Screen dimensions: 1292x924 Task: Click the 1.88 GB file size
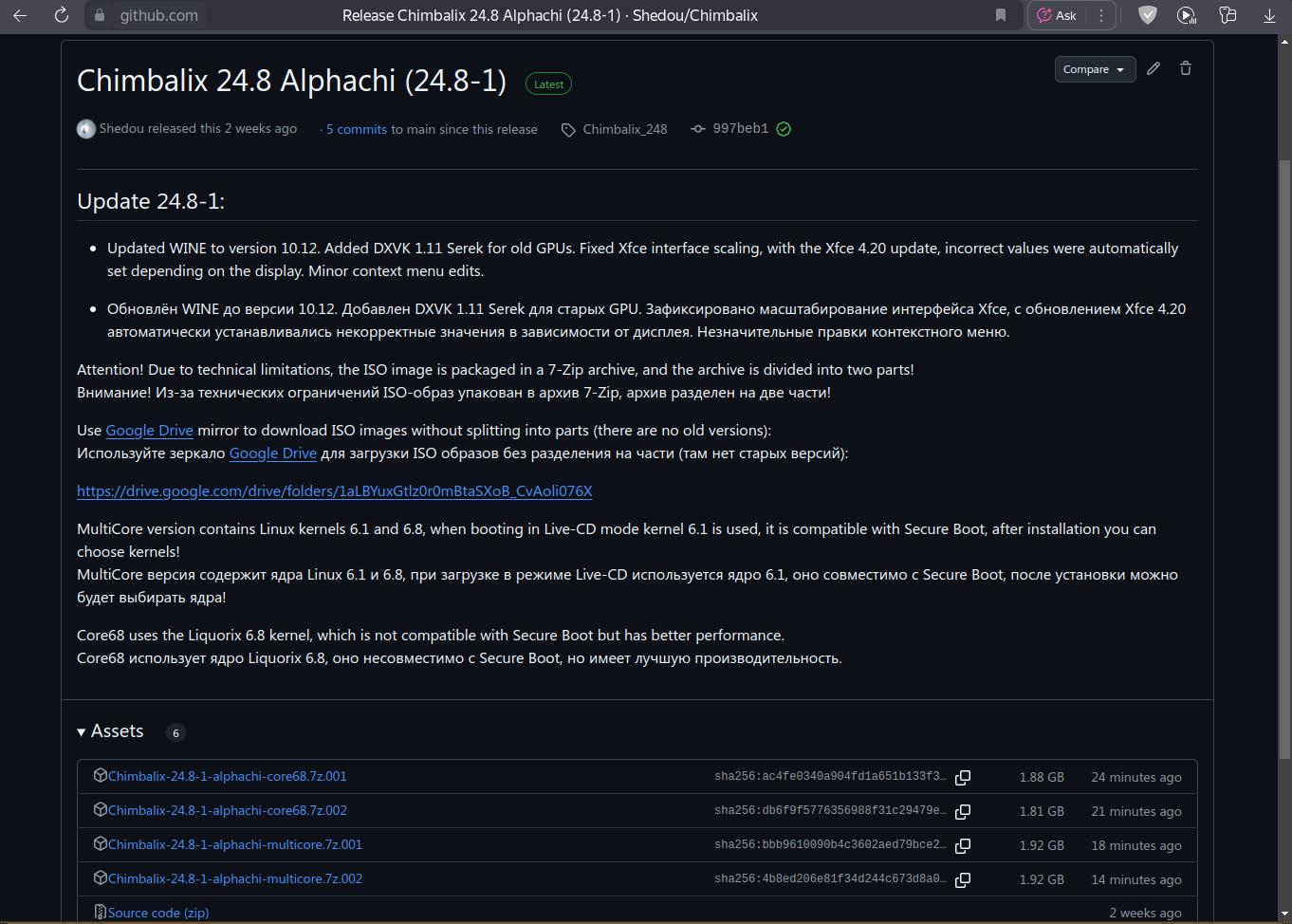tap(1042, 777)
